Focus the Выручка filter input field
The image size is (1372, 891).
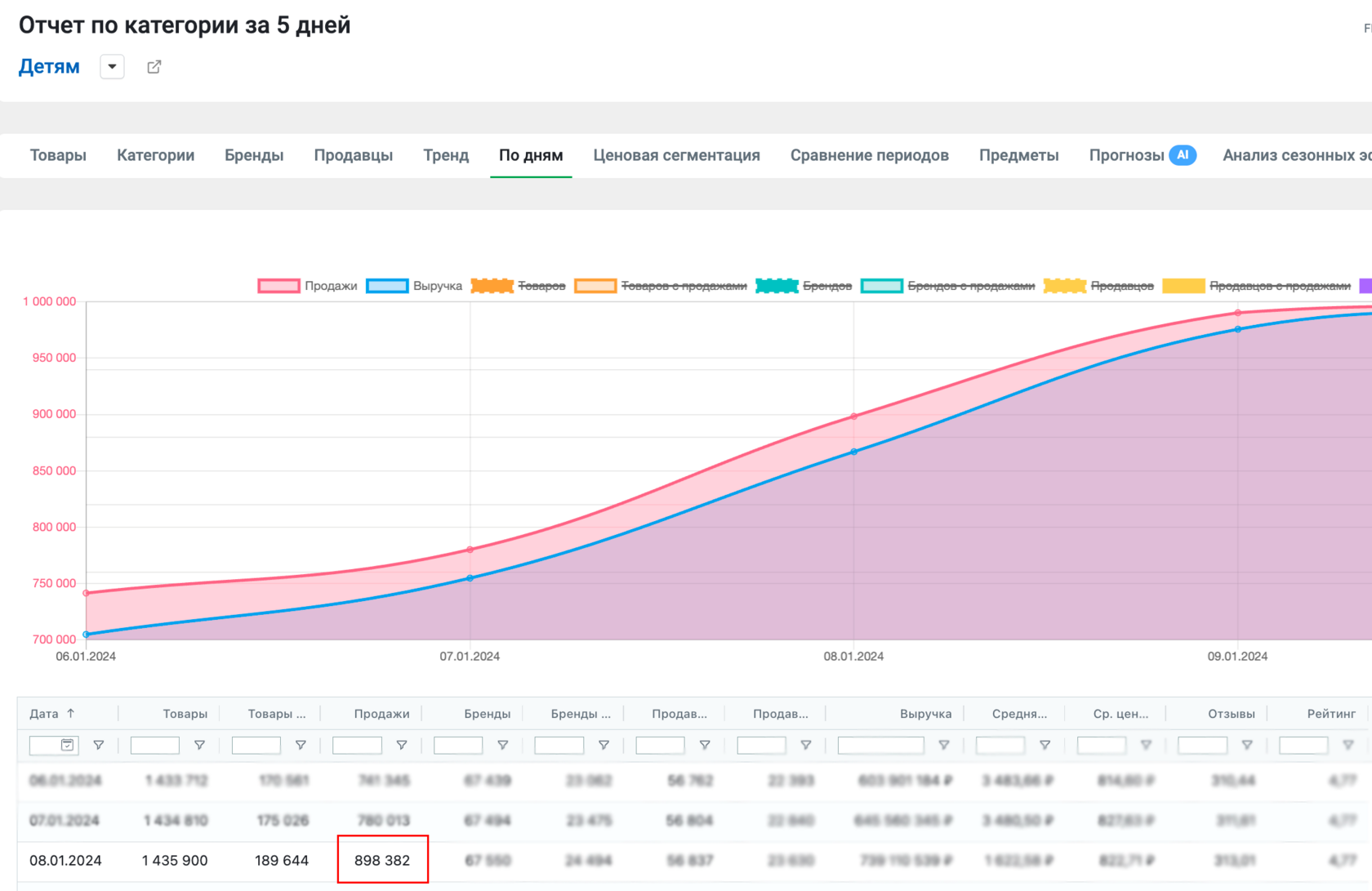(x=881, y=745)
